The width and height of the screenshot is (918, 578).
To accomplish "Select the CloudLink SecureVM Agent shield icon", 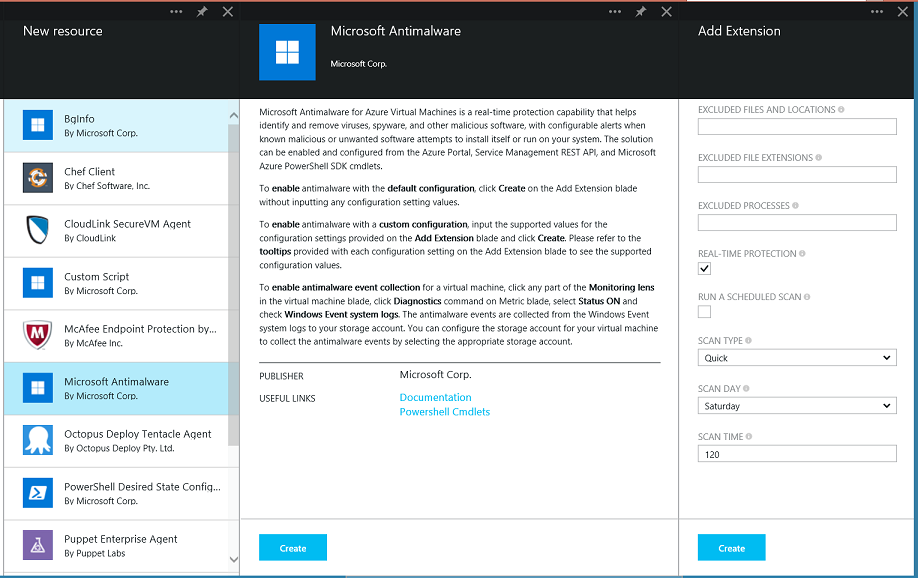I will coord(38,230).
